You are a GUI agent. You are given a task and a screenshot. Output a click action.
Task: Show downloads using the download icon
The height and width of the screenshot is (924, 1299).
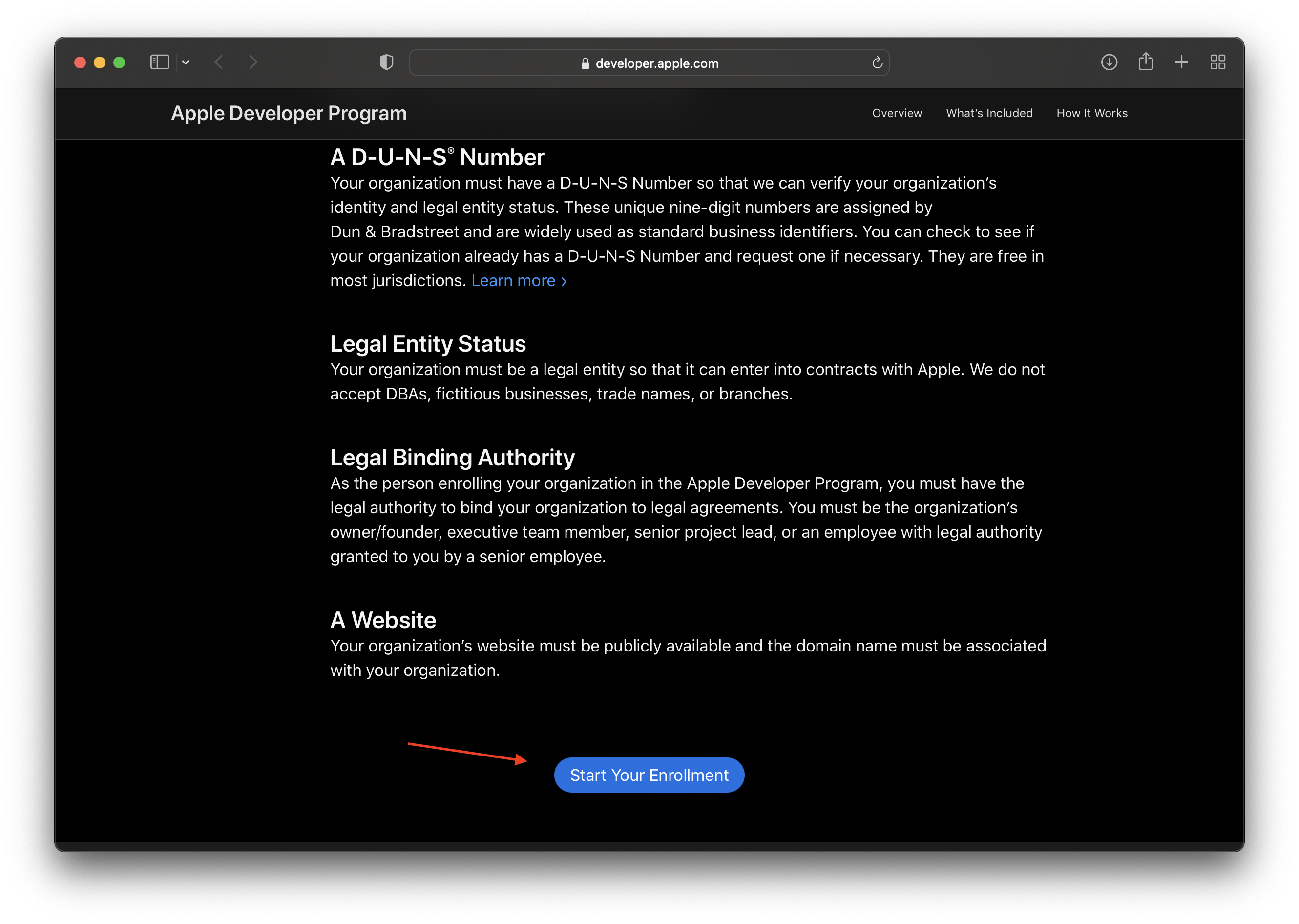(1109, 63)
